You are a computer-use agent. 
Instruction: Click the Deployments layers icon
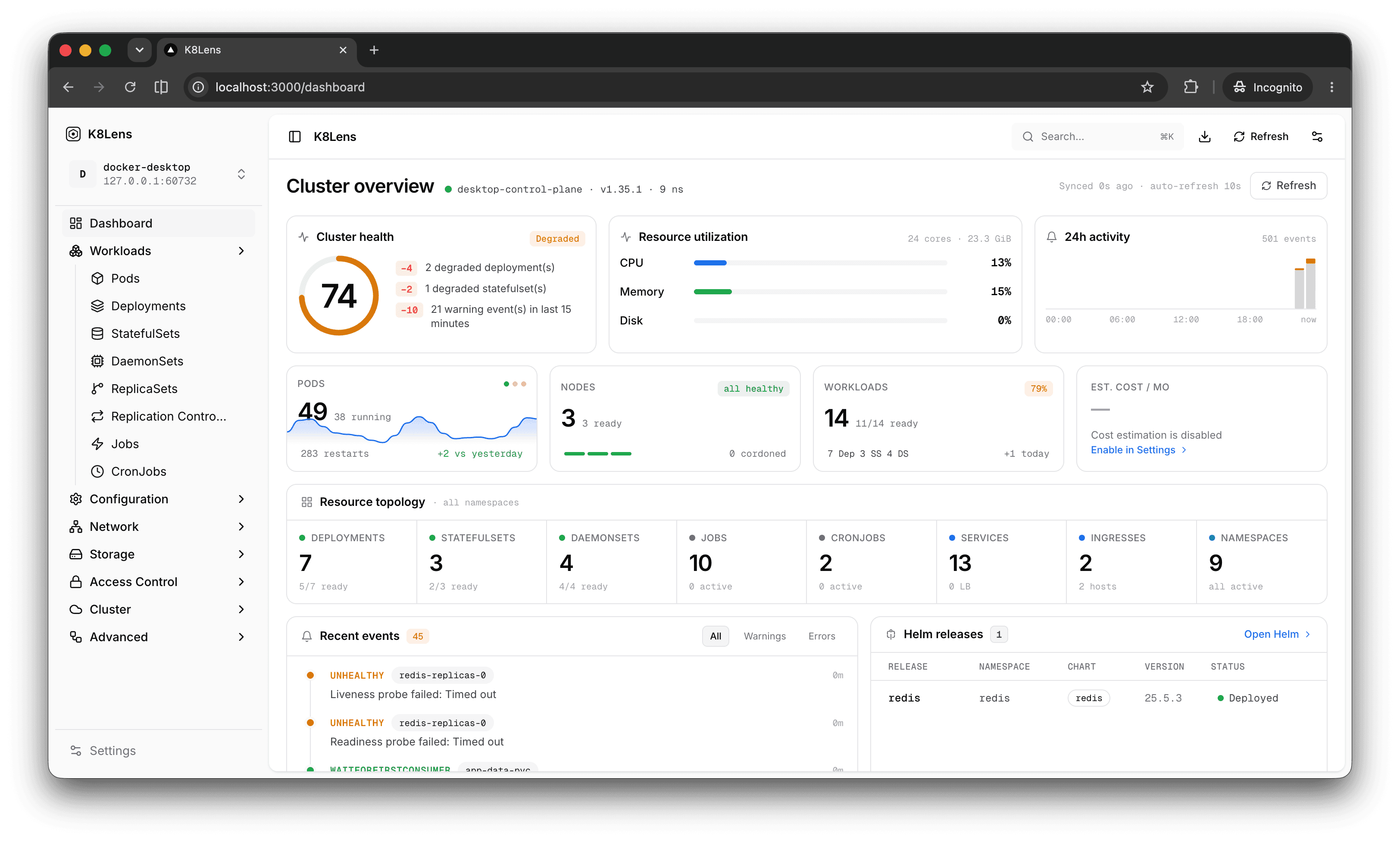[x=97, y=306]
